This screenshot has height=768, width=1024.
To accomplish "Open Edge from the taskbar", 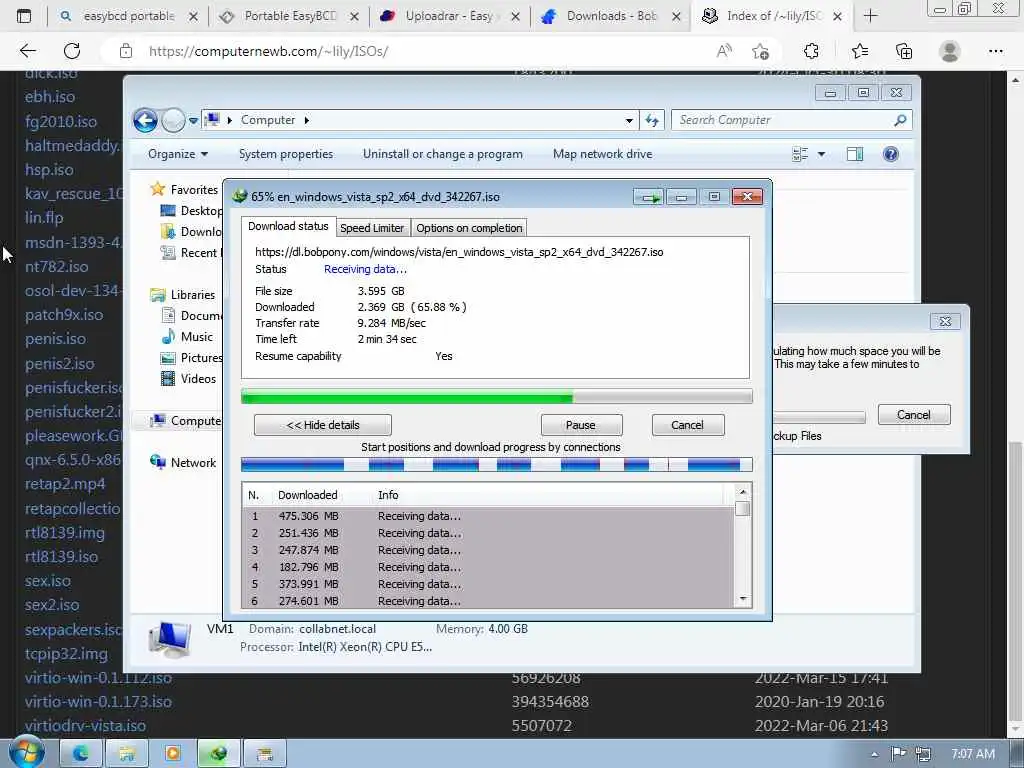I will (80, 754).
